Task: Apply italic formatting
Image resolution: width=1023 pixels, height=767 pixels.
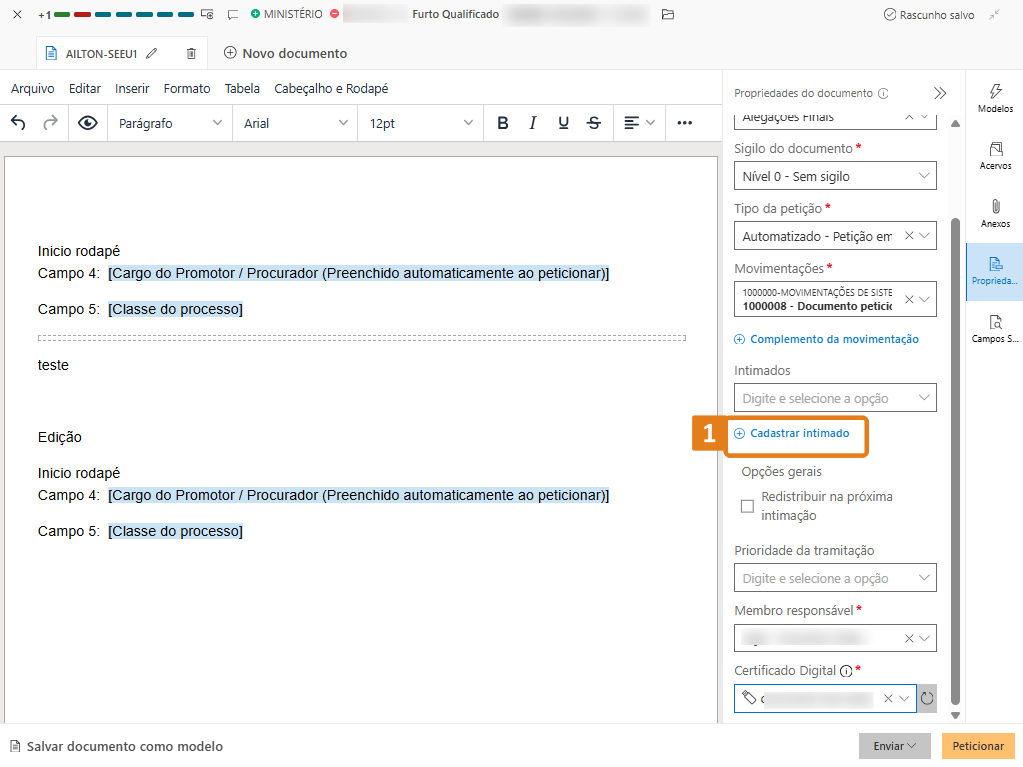Action: point(533,123)
